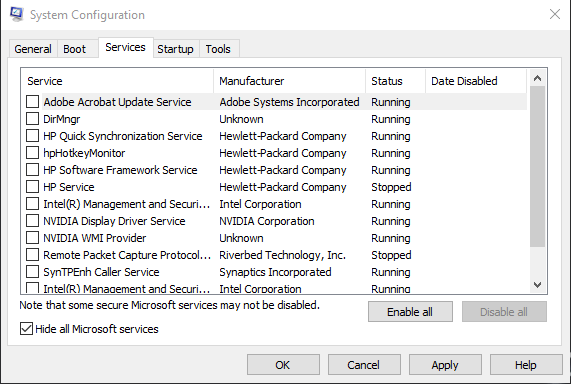Check the NVIDIA Display Driver Service checkbox

[32, 221]
